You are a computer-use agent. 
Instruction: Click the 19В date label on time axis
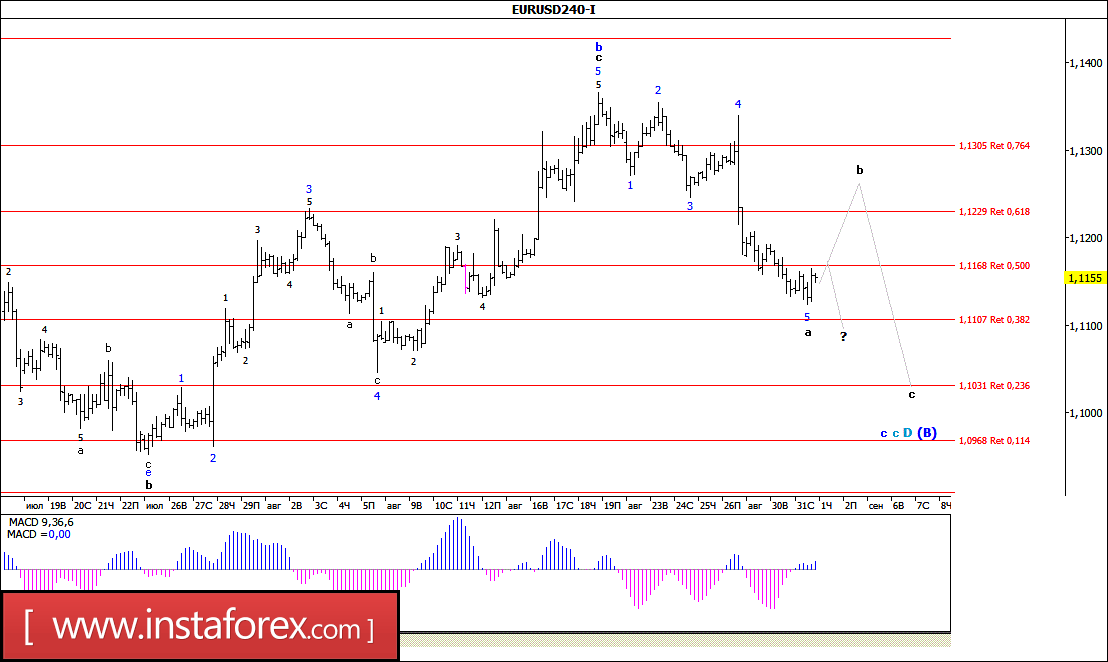click(x=58, y=506)
